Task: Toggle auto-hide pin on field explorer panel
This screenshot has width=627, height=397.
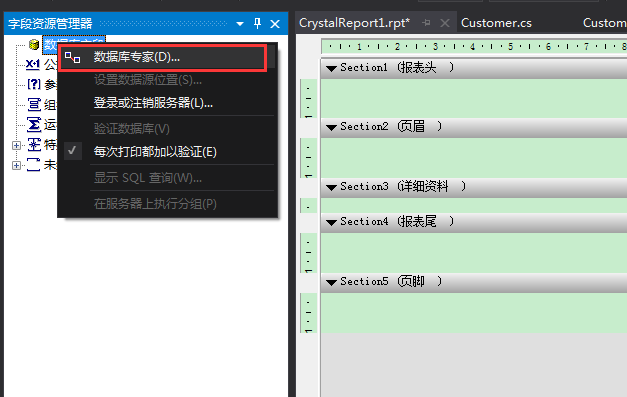Action: click(x=258, y=24)
